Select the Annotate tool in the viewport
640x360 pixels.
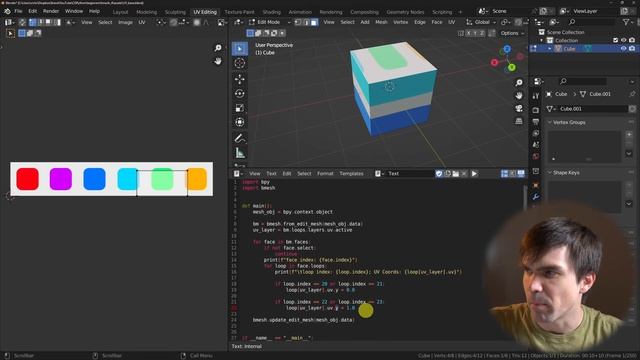tap(240, 138)
